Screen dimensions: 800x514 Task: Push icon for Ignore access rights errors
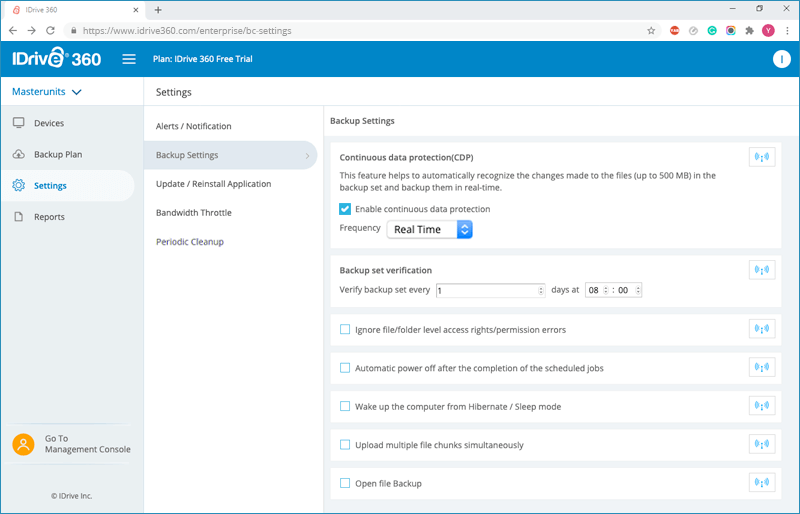[x=762, y=329]
